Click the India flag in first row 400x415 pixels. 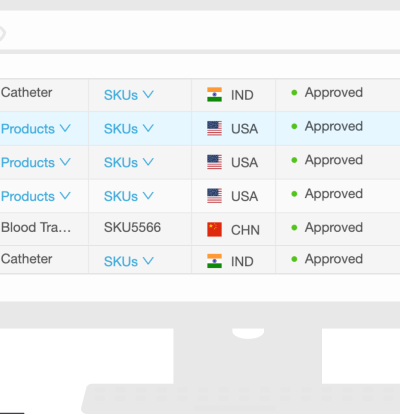(x=214, y=95)
